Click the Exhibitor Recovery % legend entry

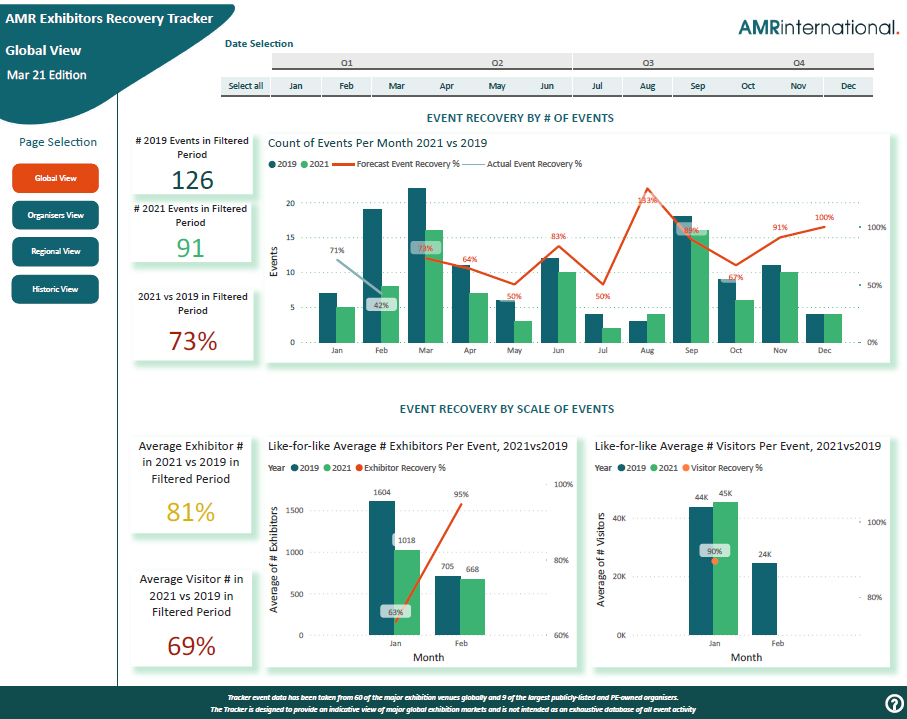(401, 468)
